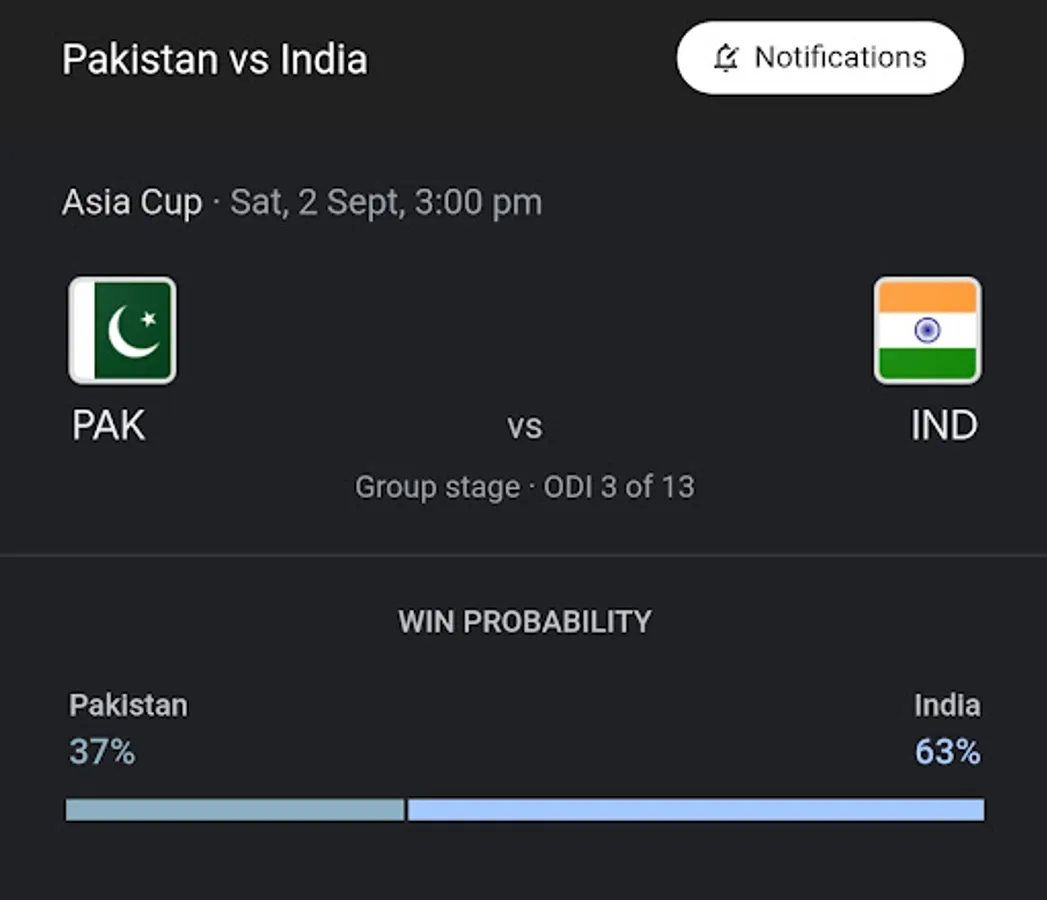Click the India label under win probability
Screen dimensions: 1047x900
(x=946, y=705)
